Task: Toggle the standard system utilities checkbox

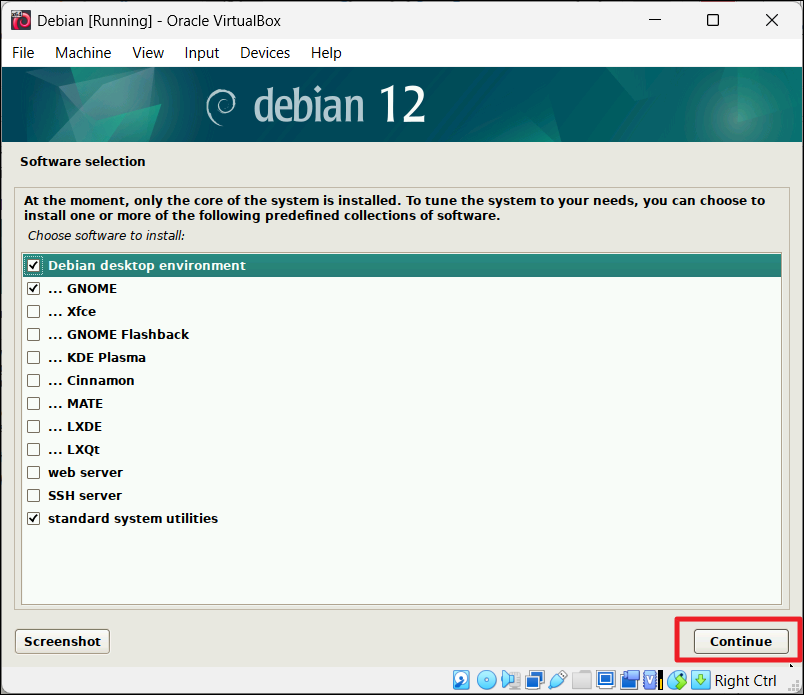Action: click(x=34, y=519)
